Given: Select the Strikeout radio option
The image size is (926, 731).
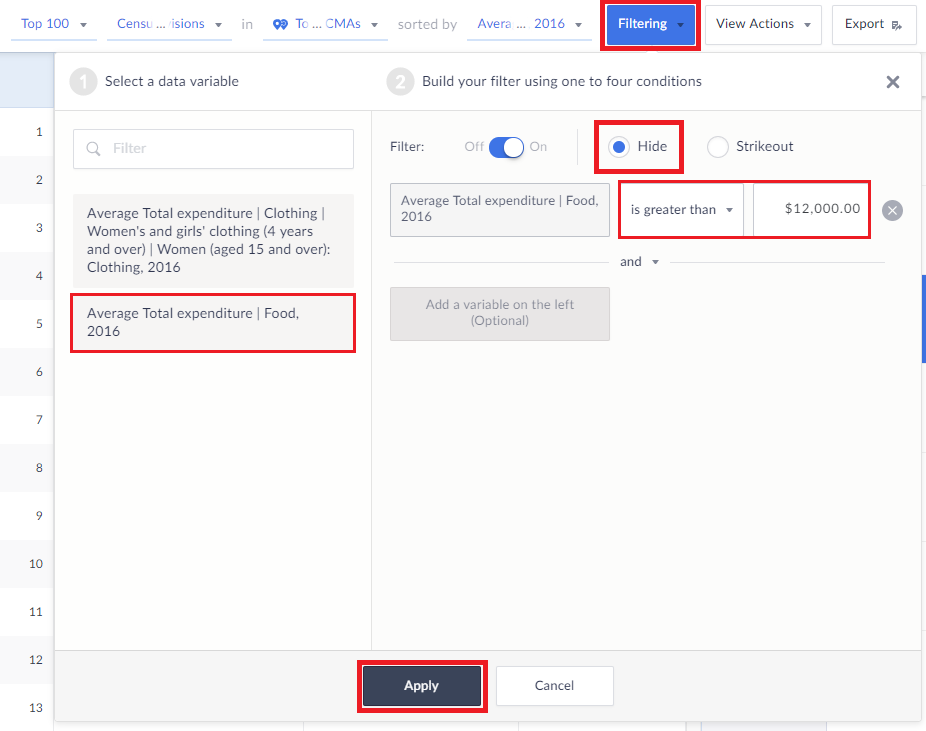Looking at the screenshot, I should 717,147.
